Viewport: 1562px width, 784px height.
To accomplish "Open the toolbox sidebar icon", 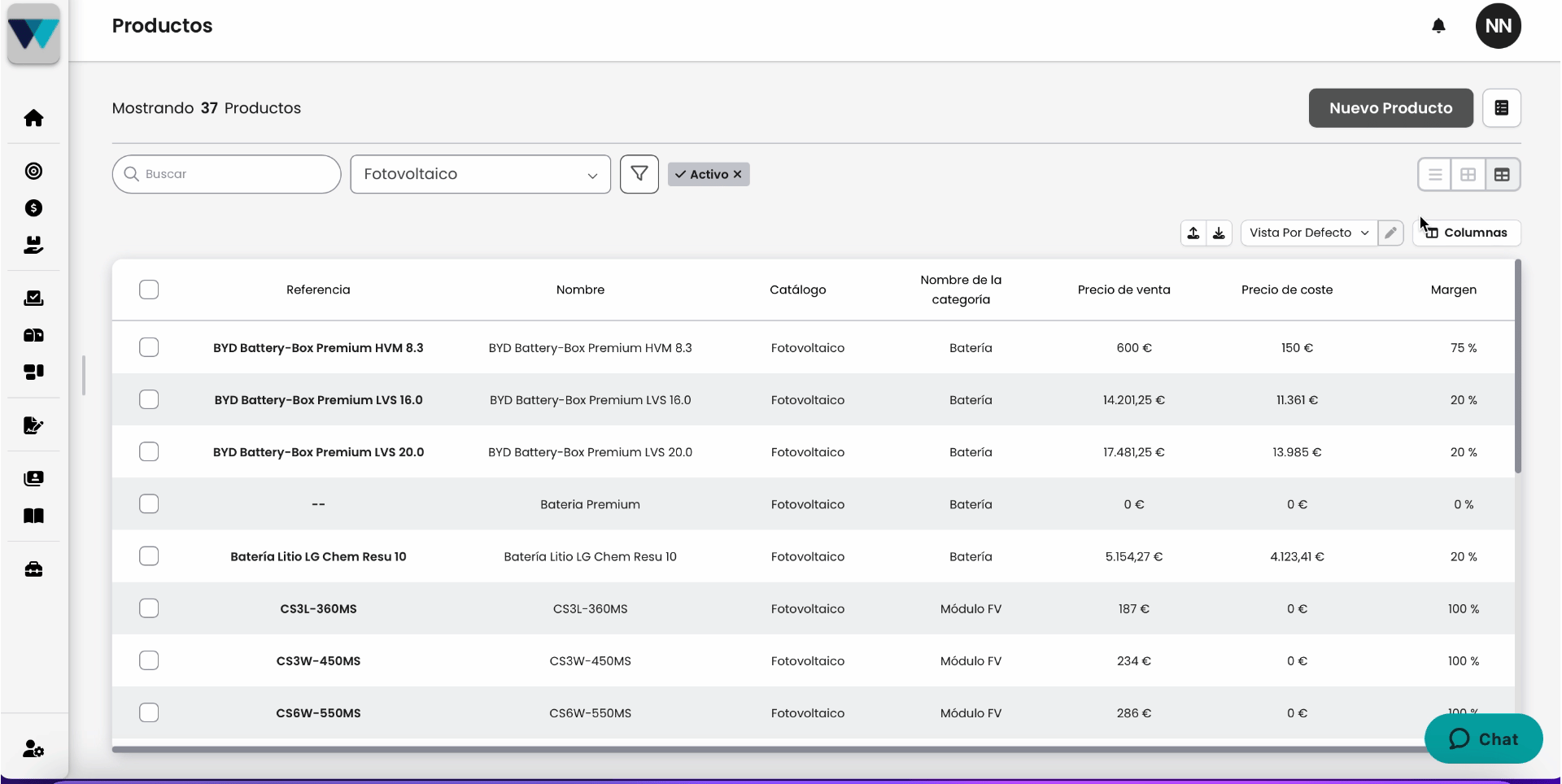I will (33, 569).
